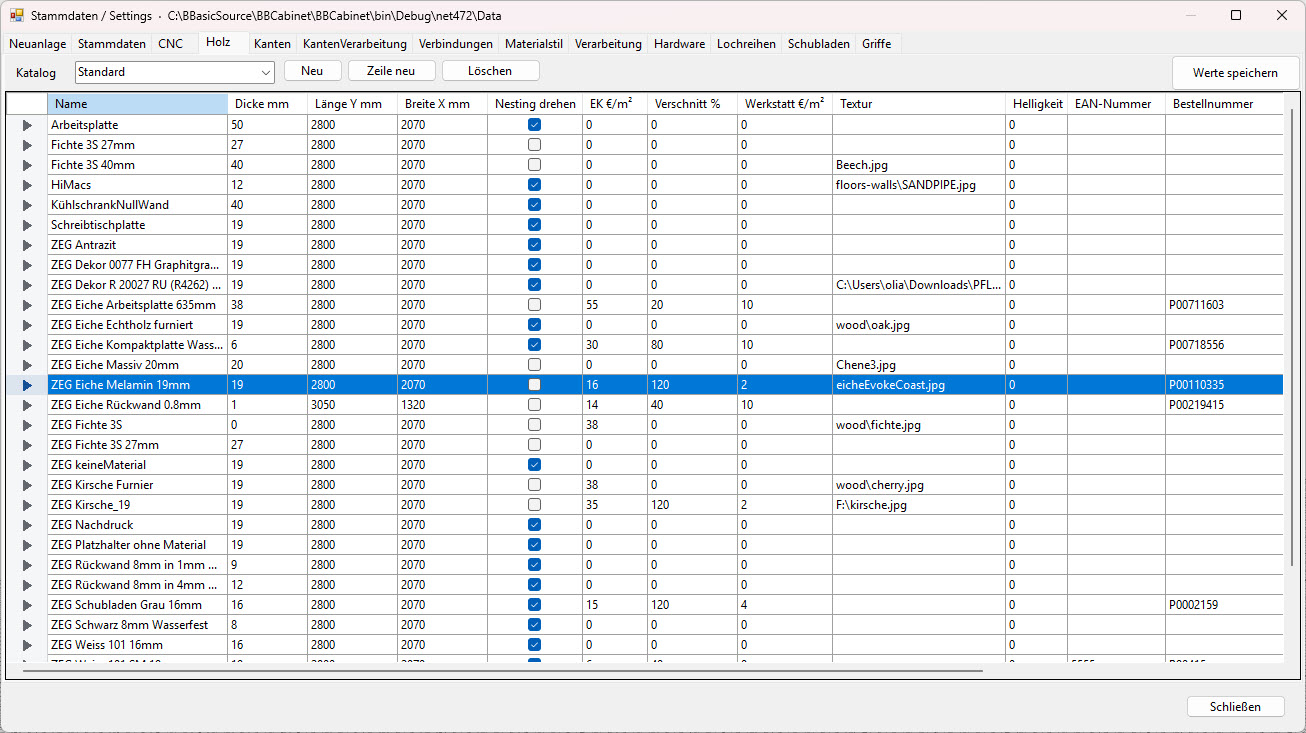Viewport: 1306px width, 733px height.
Task: Select order number P00718556
Action: [1224, 345]
